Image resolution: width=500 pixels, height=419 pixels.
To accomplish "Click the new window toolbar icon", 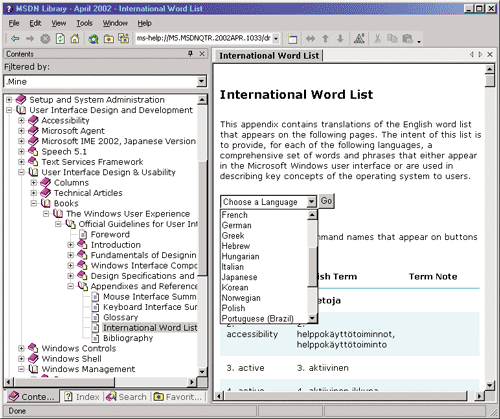I will (x=292, y=39).
